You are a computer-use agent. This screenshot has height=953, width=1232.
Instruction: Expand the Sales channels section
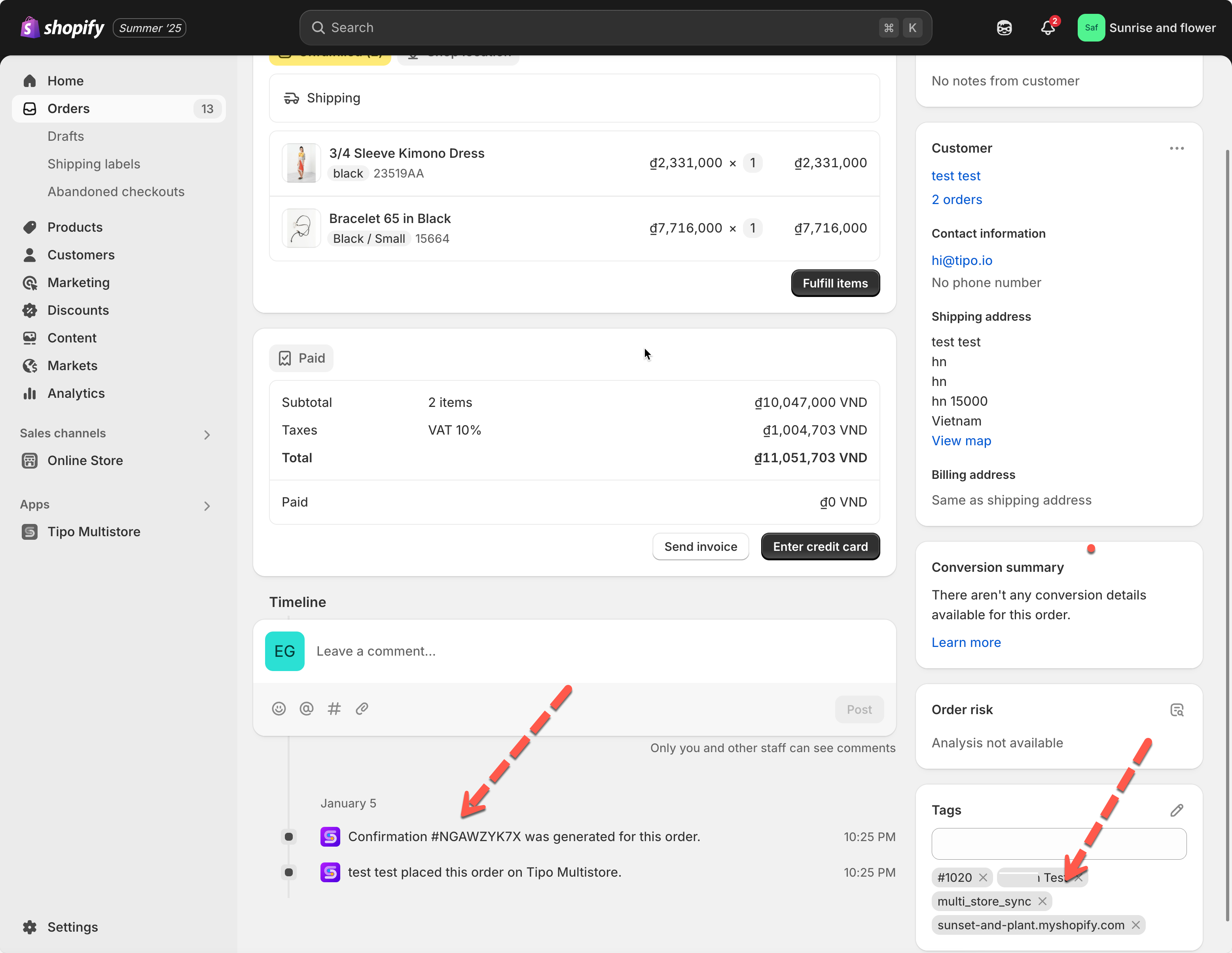pos(207,434)
